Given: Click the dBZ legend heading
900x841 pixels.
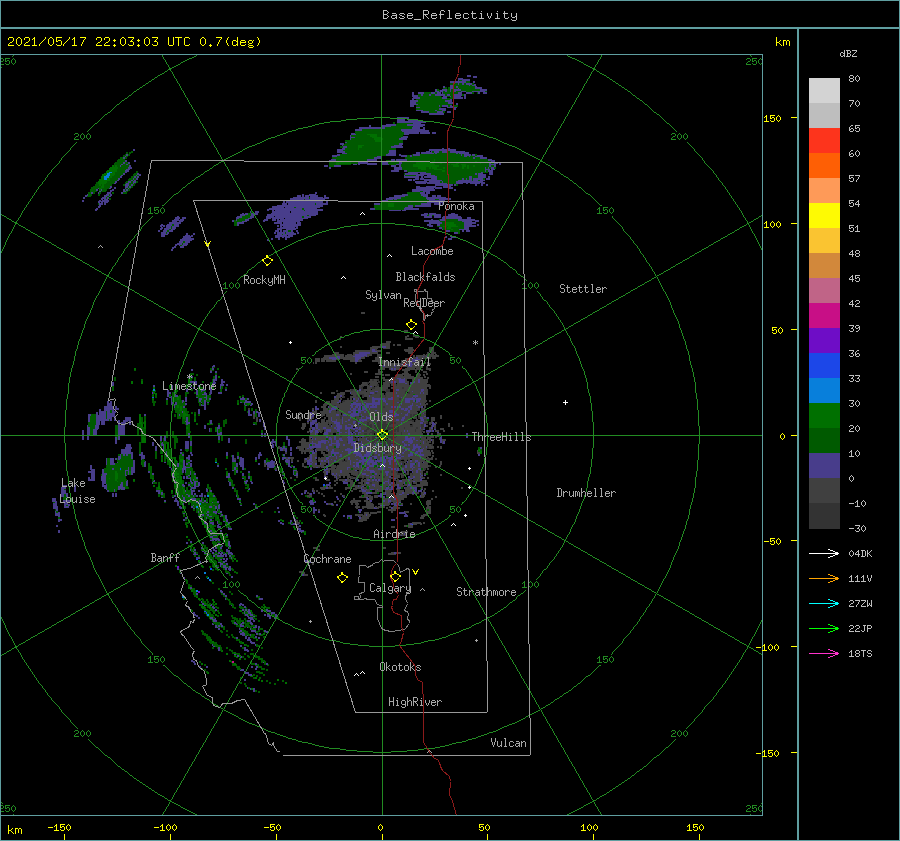Looking at the screenshot, I should [x=848, y=54].
